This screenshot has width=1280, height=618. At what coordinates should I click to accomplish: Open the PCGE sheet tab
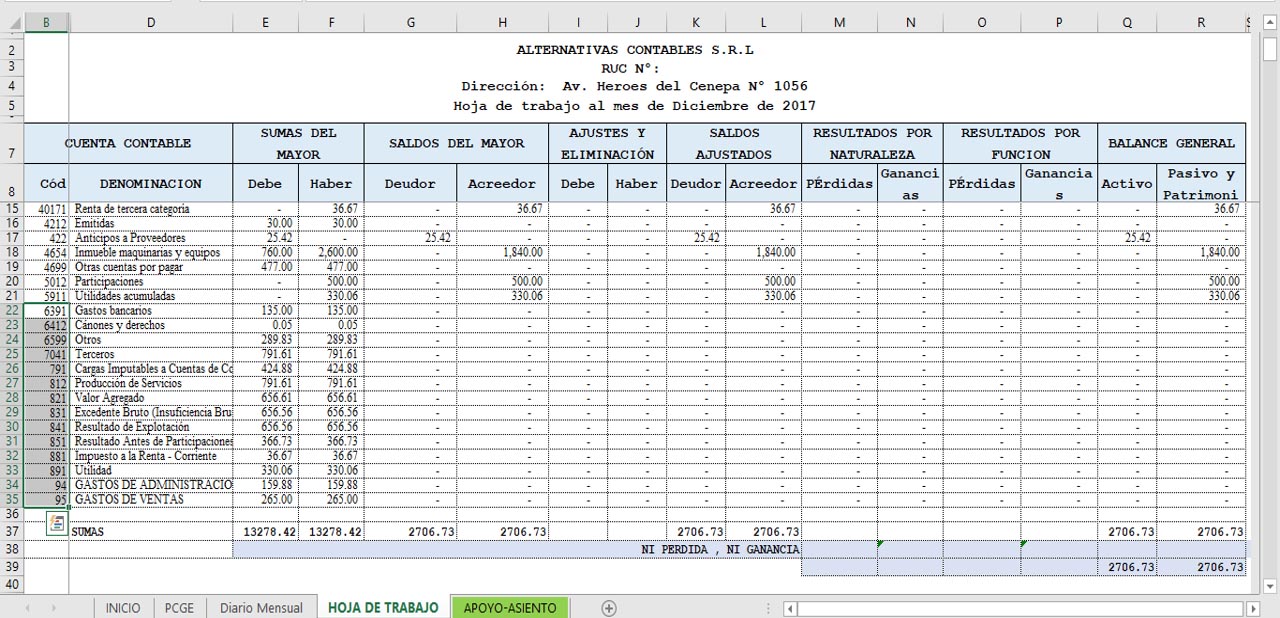coord(179,608)
